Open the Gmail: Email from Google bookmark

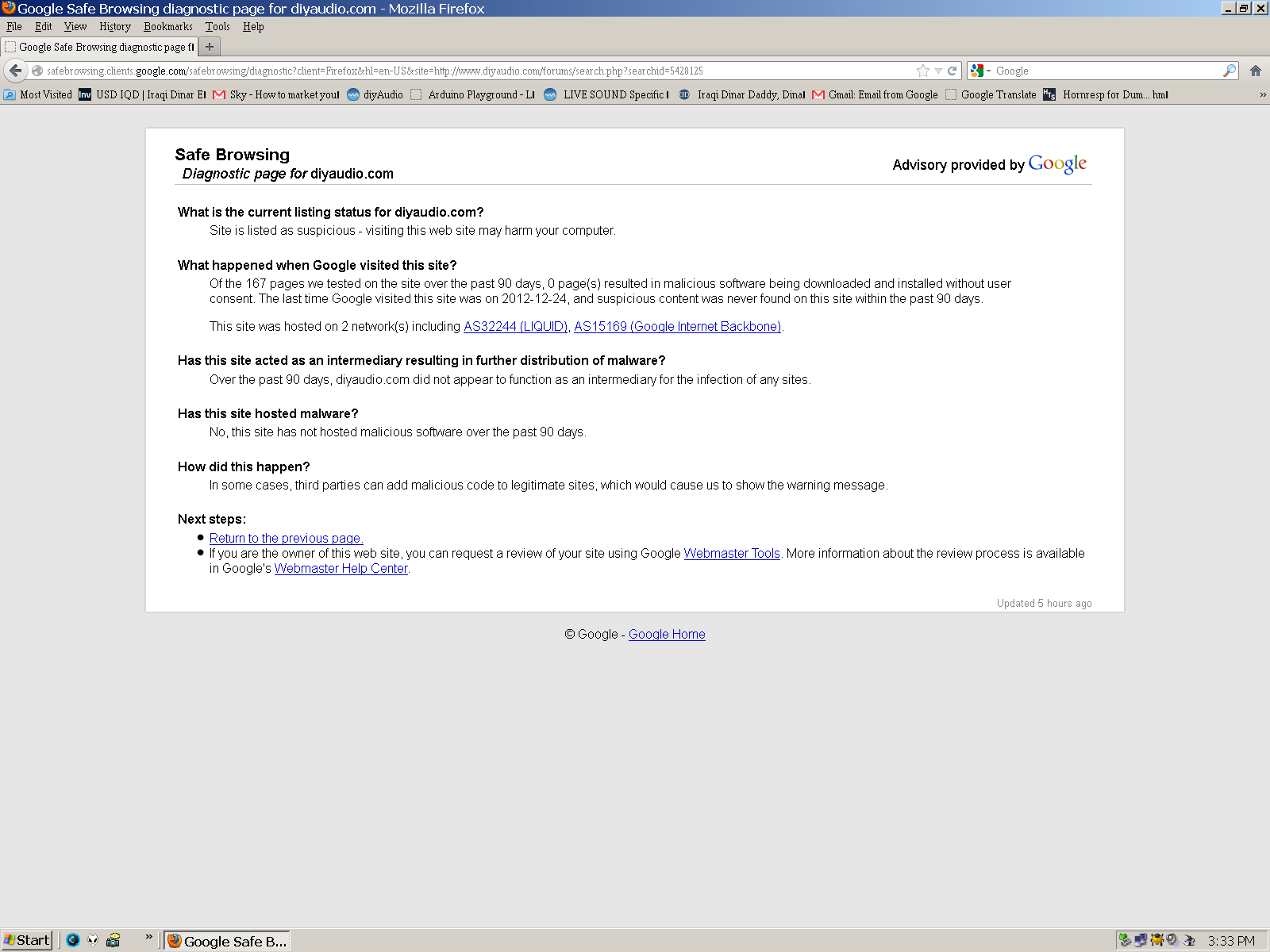pyautogui.click(x=875, y=94)
